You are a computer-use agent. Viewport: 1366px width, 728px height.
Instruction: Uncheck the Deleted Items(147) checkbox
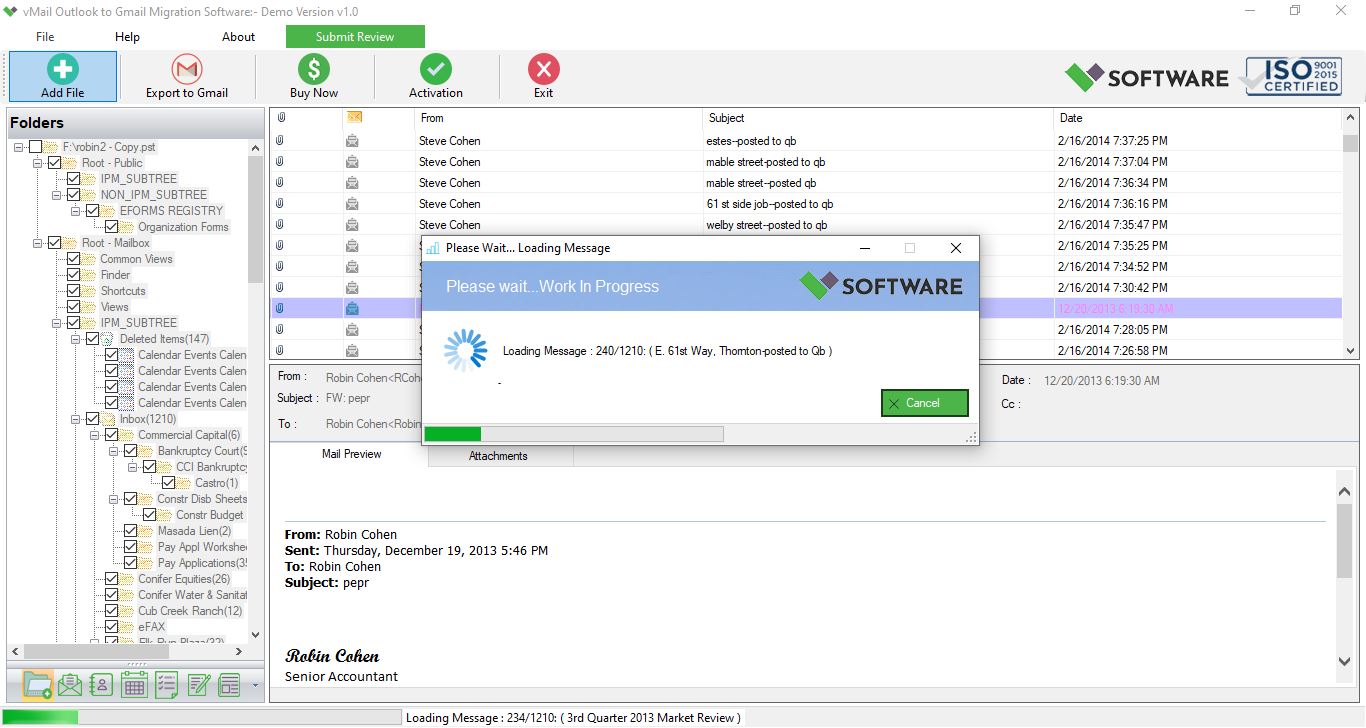click(x=92, y=339)
